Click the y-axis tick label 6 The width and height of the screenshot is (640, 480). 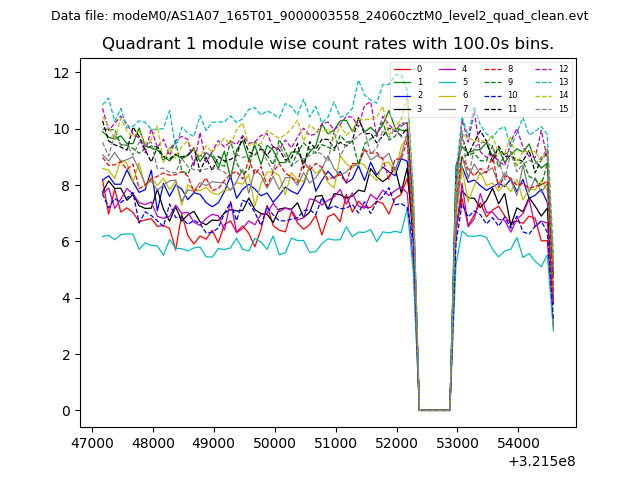click(65, 242)
